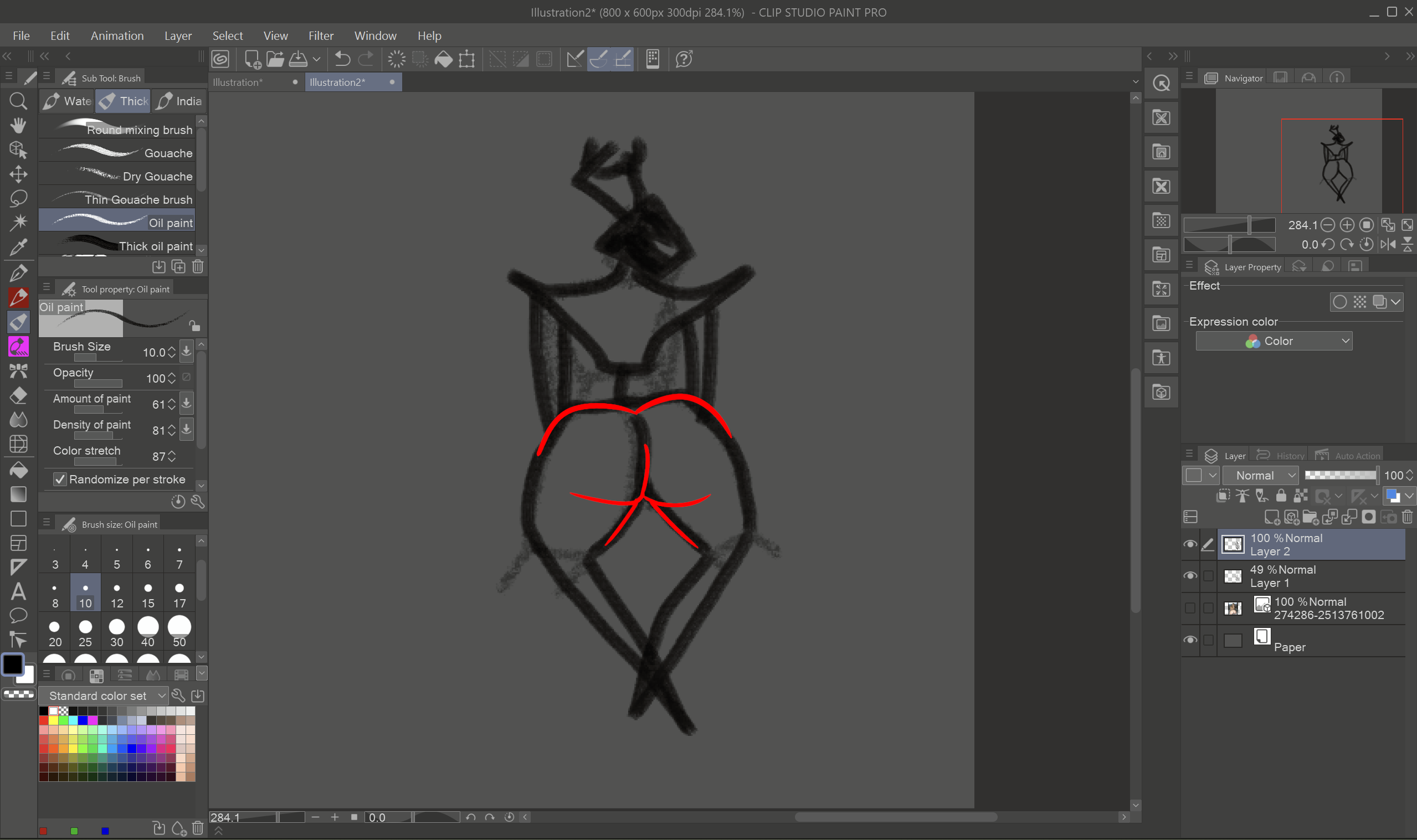Click the Scale/Rotate transform icon
Viewport: 1417px width, 840px height.
point(466,59)
